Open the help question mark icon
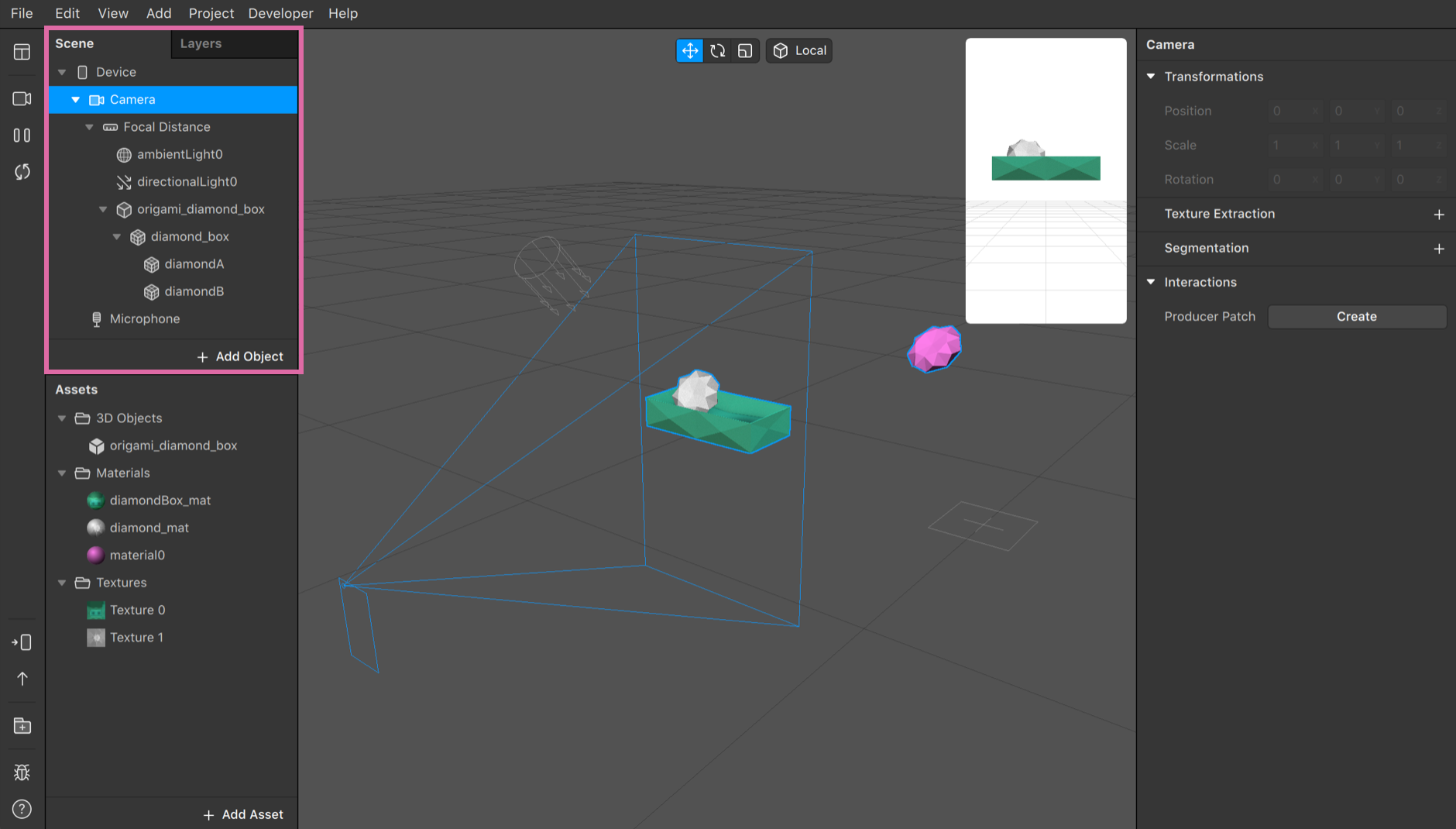The image size is (1456, 829). (x=22, y=809)
